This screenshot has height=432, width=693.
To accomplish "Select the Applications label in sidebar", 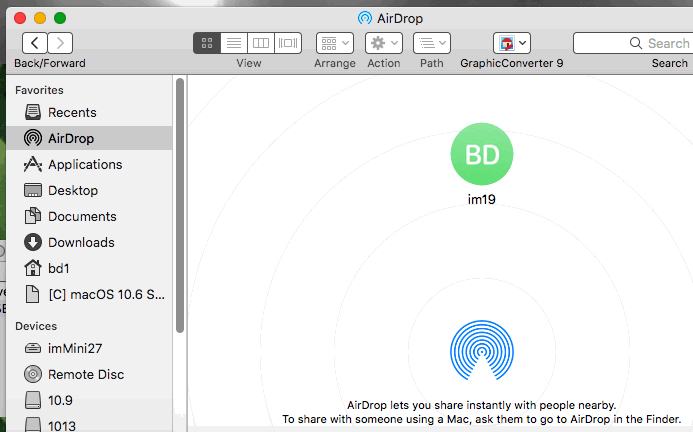I will [85, 164].
